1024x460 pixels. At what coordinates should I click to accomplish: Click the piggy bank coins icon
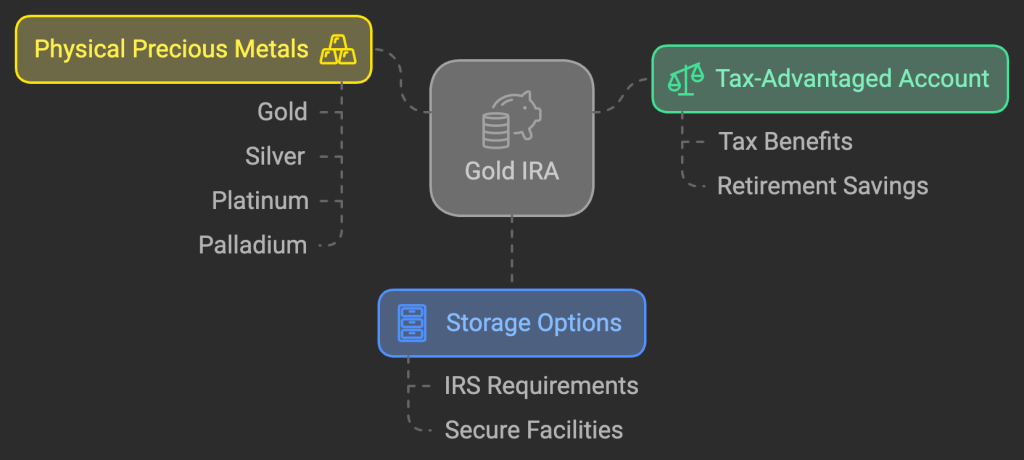click(x=512, y=119)
